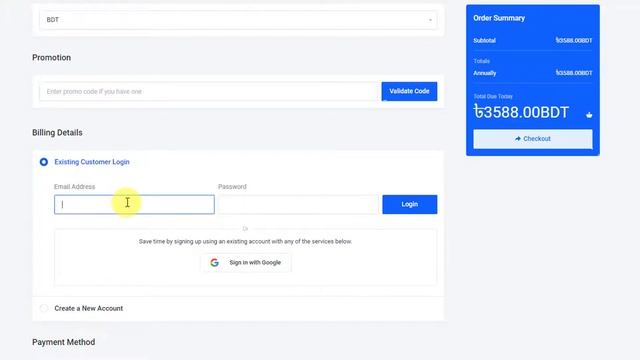Click the blue Login button
Viewport: 640px width, 360px height.
409,204
